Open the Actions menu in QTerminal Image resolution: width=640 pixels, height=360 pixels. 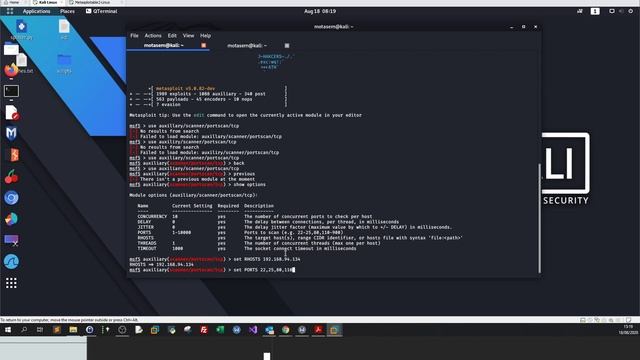153,36
